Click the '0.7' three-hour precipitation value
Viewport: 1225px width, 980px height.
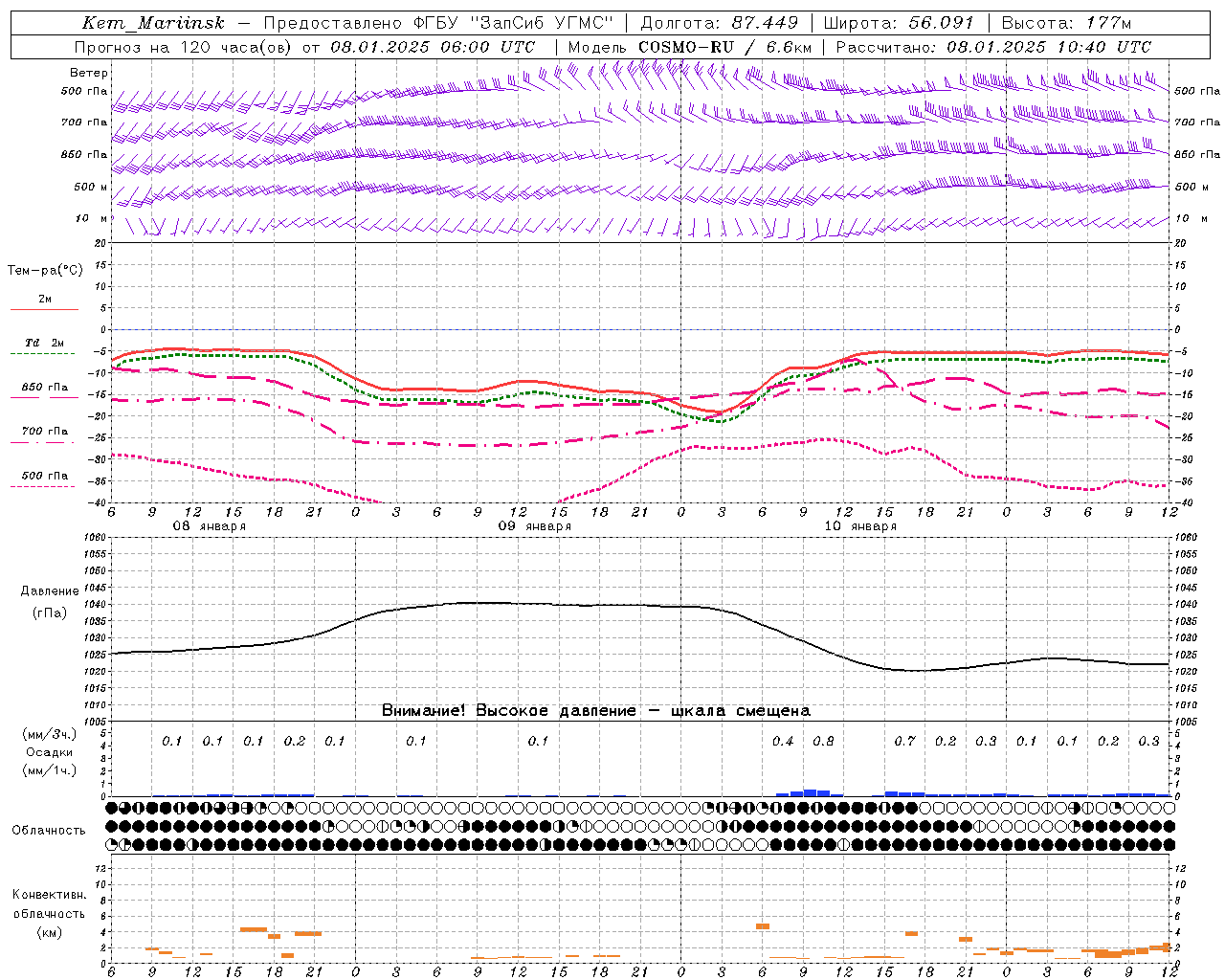point(904,741)
